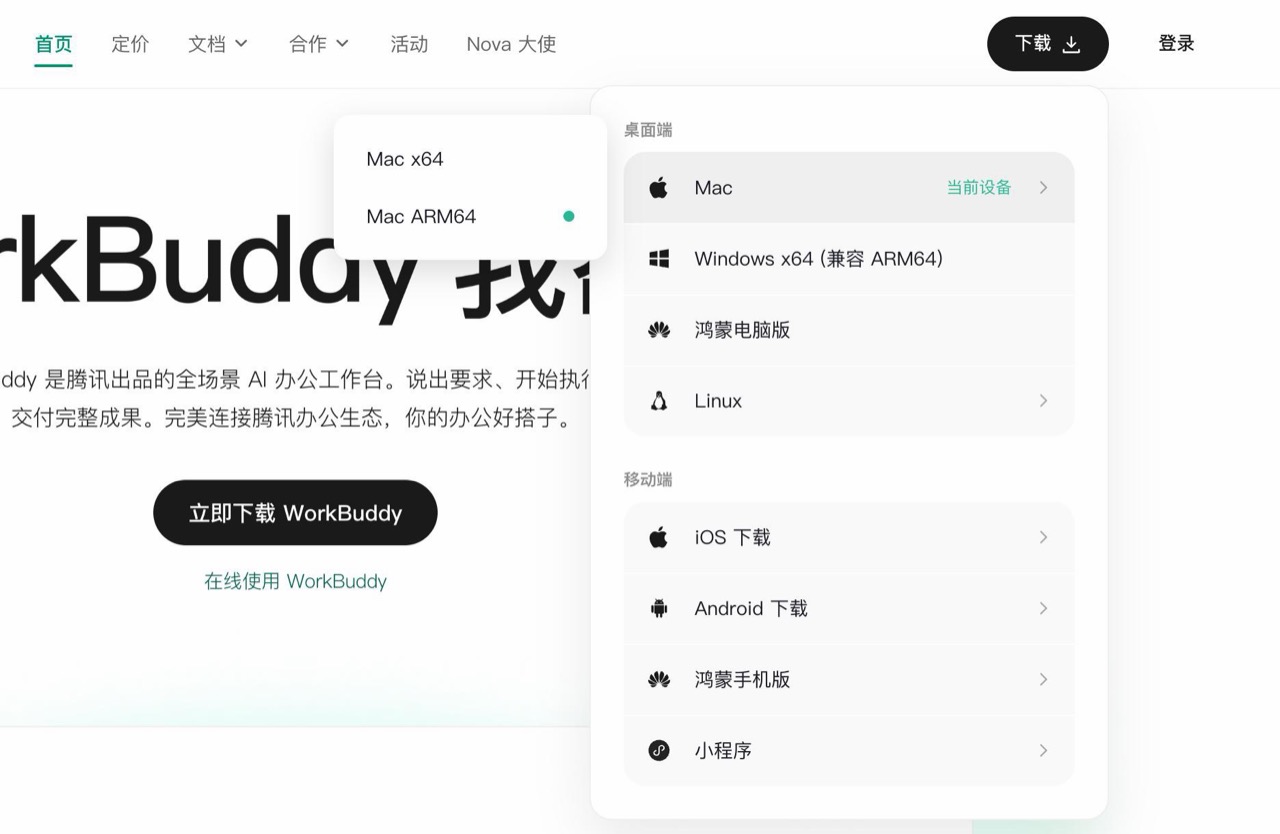Expand the 合作 dropdown arrow
The image size is (1280, 834).
pyautogui.click(x=342, y=44)
